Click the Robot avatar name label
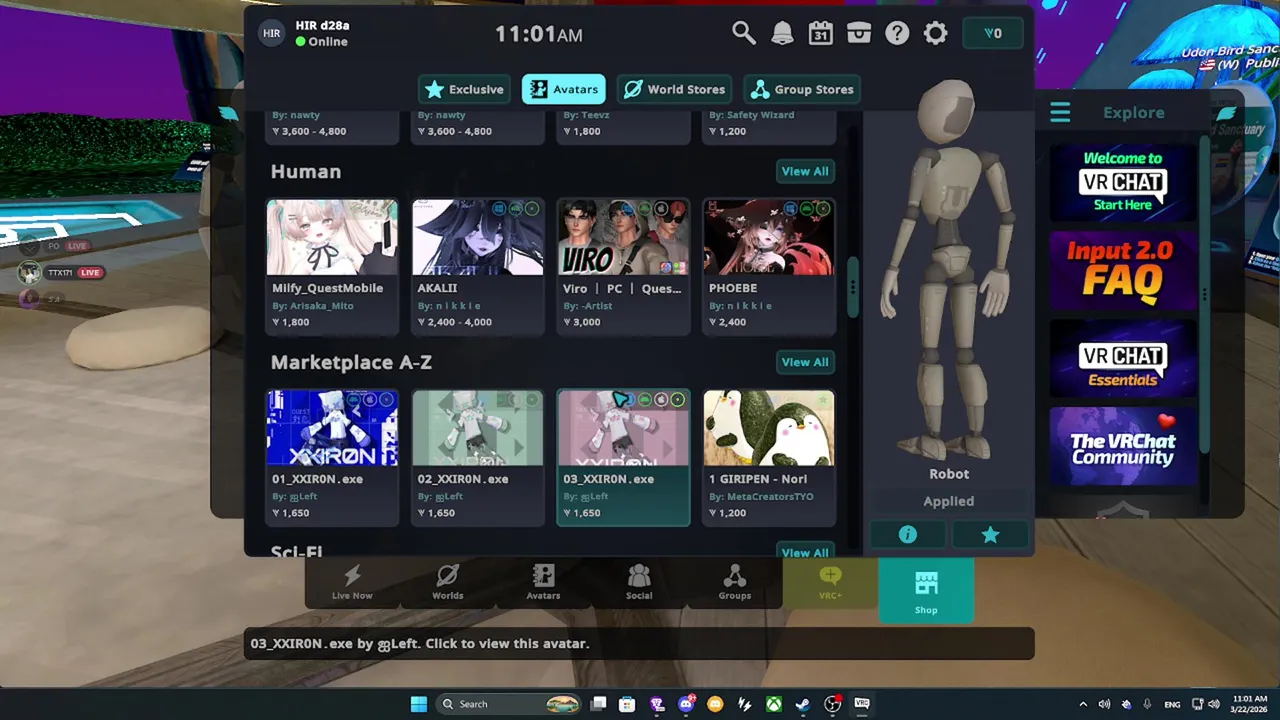Screen dimensions: 1280x720 (x=949, y=474)
